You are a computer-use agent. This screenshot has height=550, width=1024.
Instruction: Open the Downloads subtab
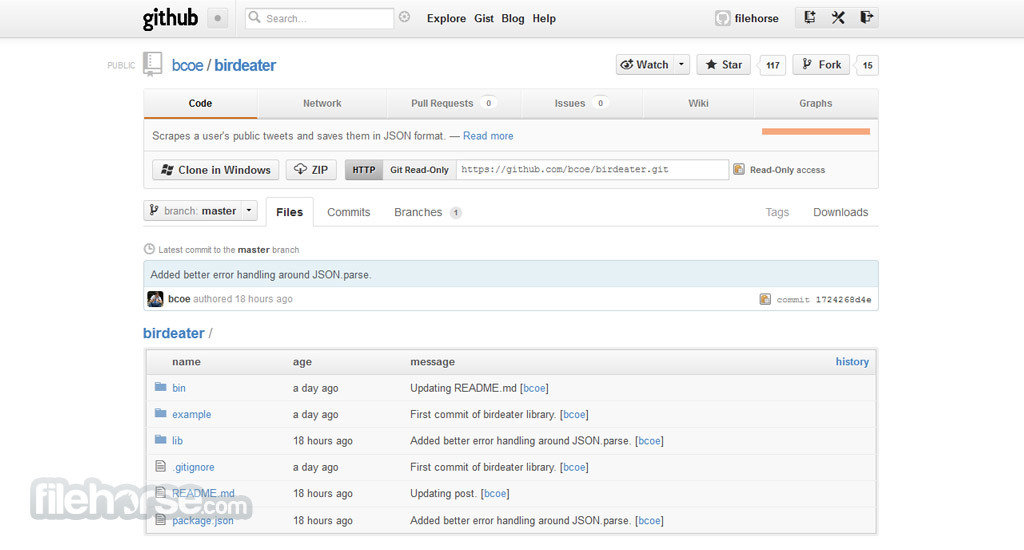tap(840, 212)
